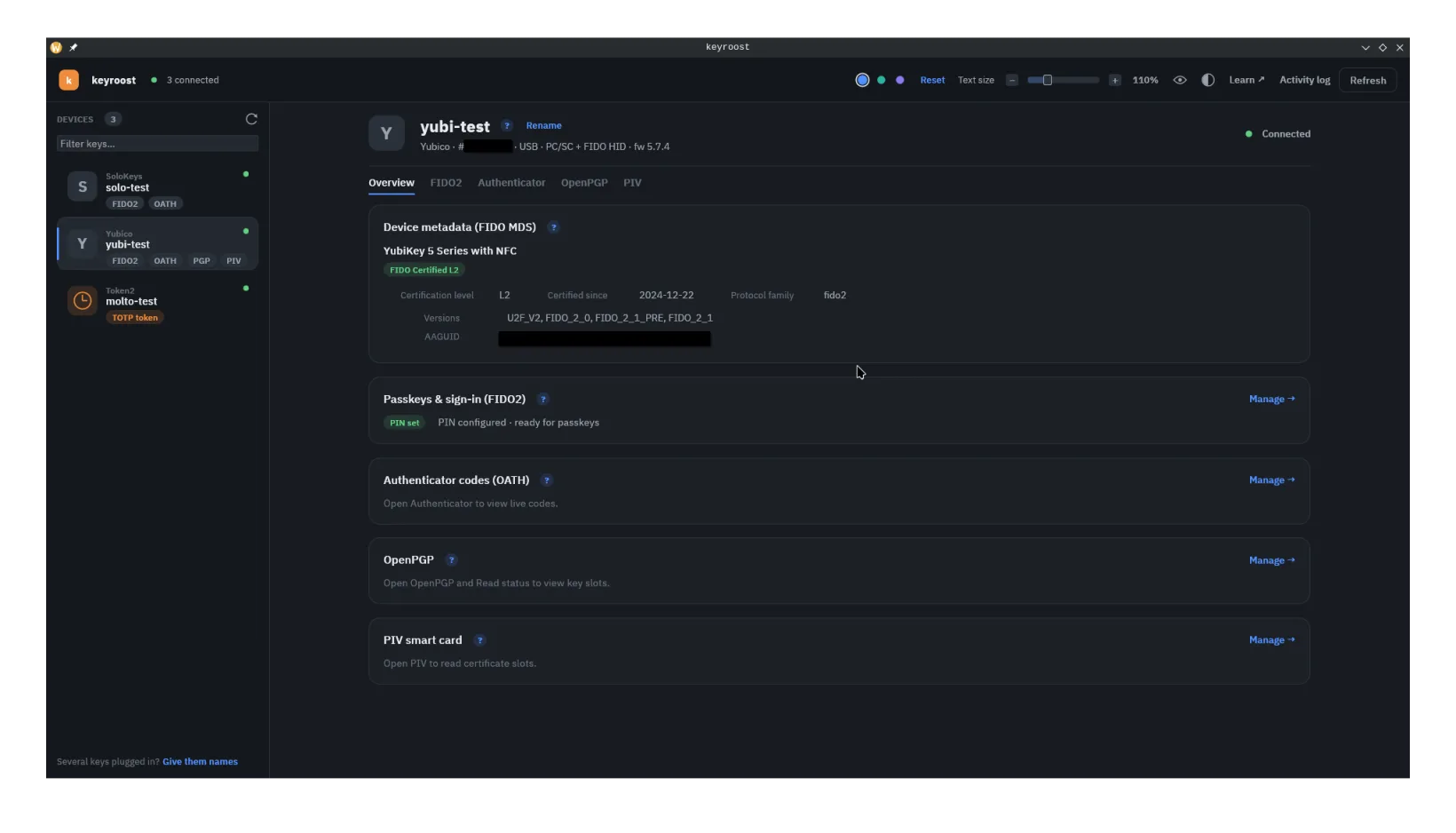Click the molto-test device entry

tap(157, 303)
